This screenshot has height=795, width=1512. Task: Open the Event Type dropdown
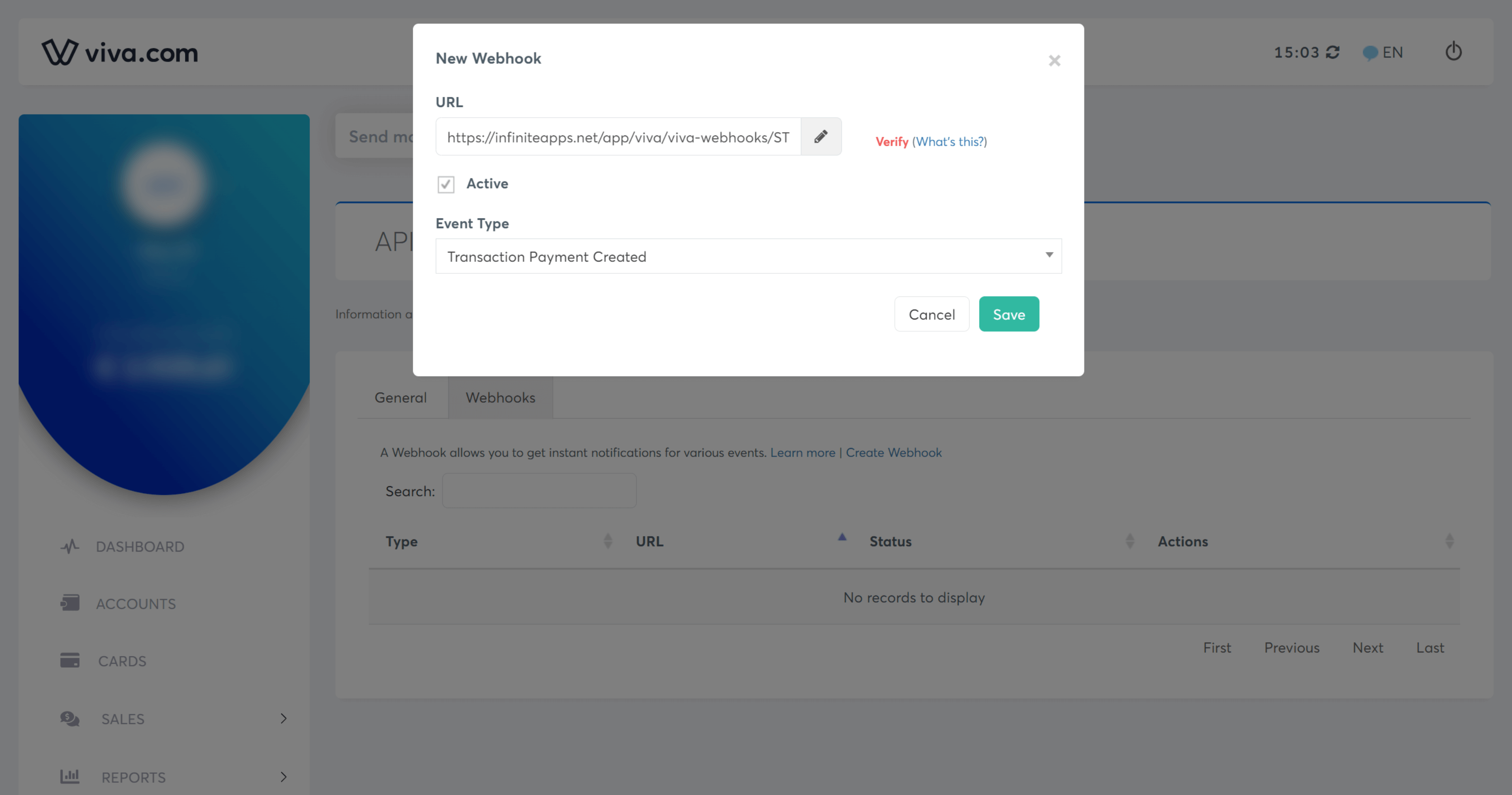click(748, 256)
